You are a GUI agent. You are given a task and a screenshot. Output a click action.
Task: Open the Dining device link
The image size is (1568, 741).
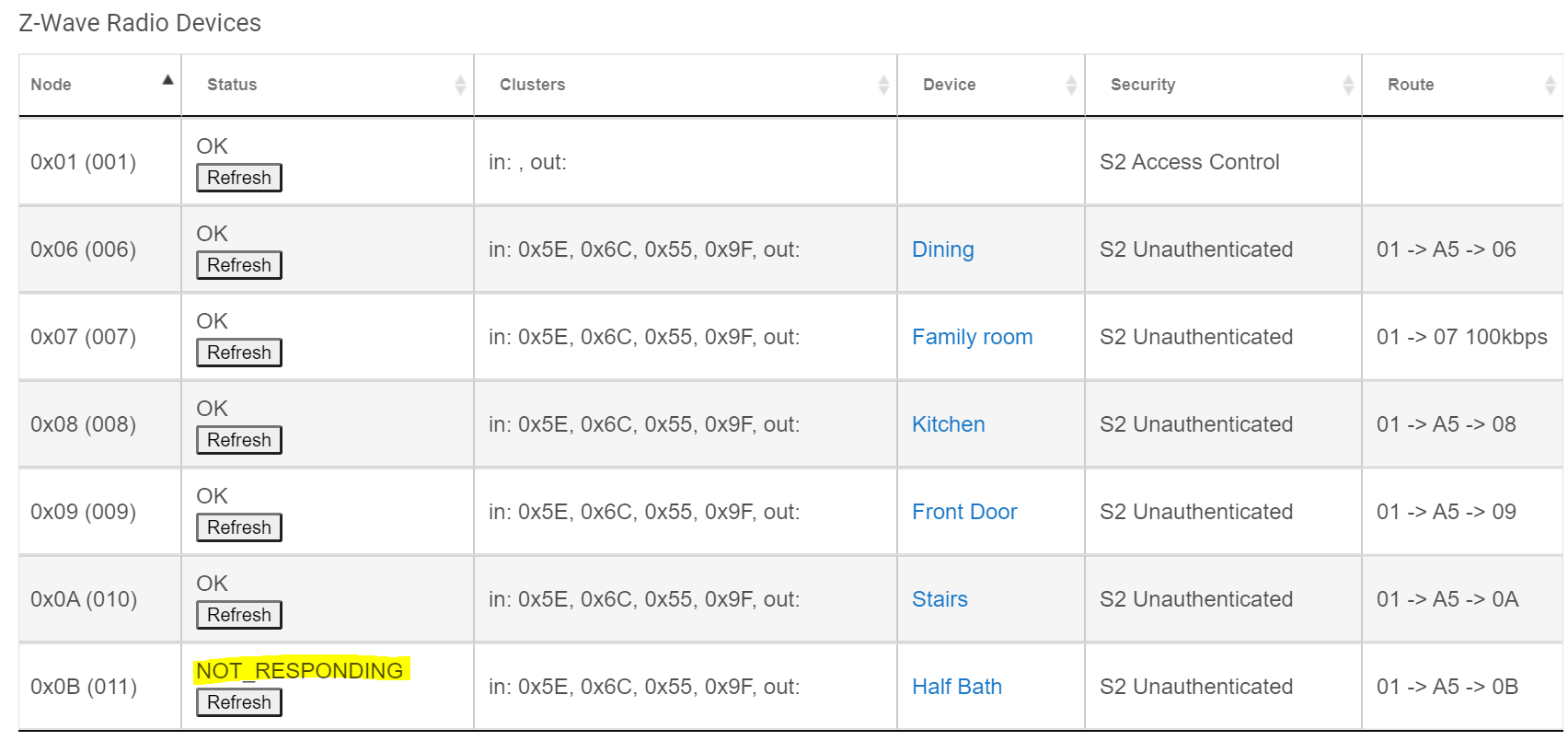point(943,249)
